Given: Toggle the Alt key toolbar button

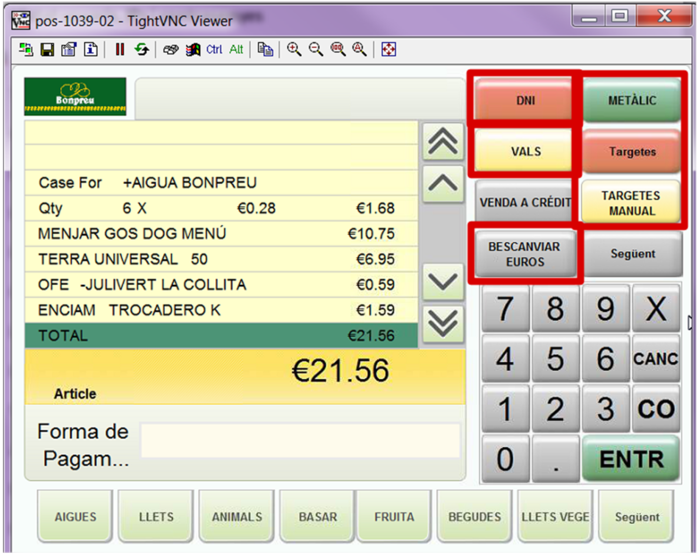Looking at the screenshot, I should click(x=236, y=49).
